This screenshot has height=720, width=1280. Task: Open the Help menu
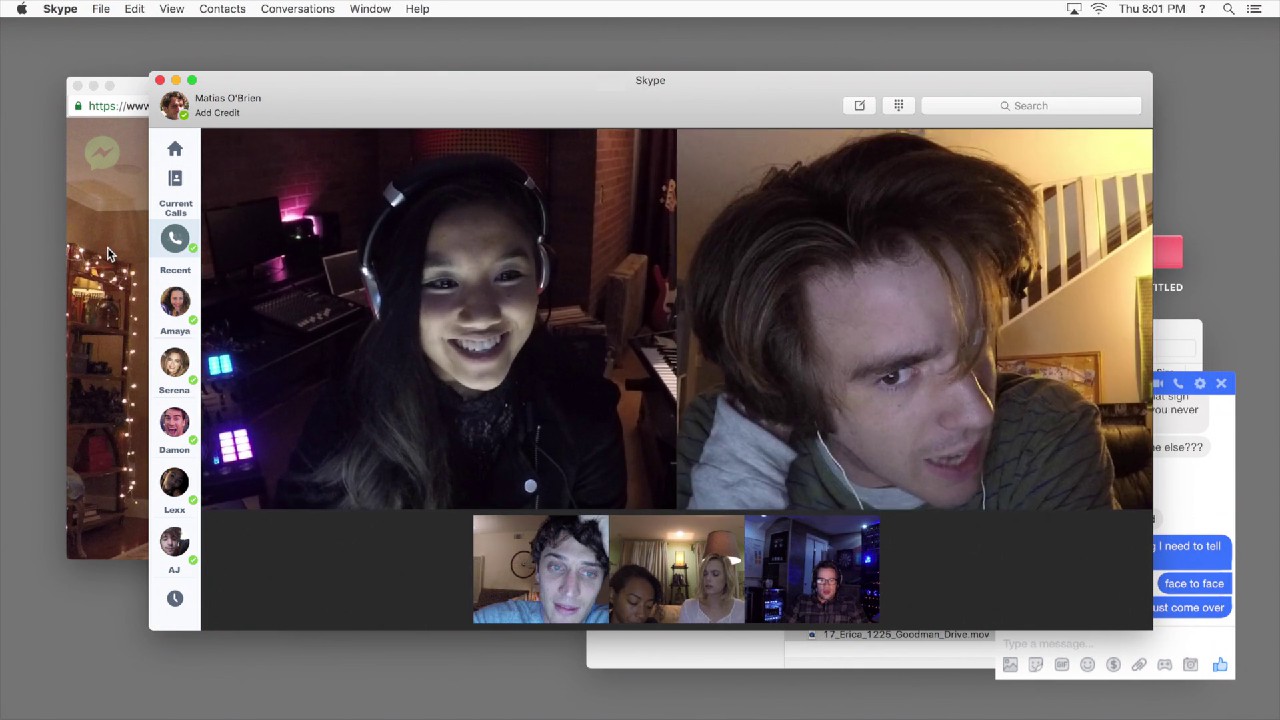417,9
